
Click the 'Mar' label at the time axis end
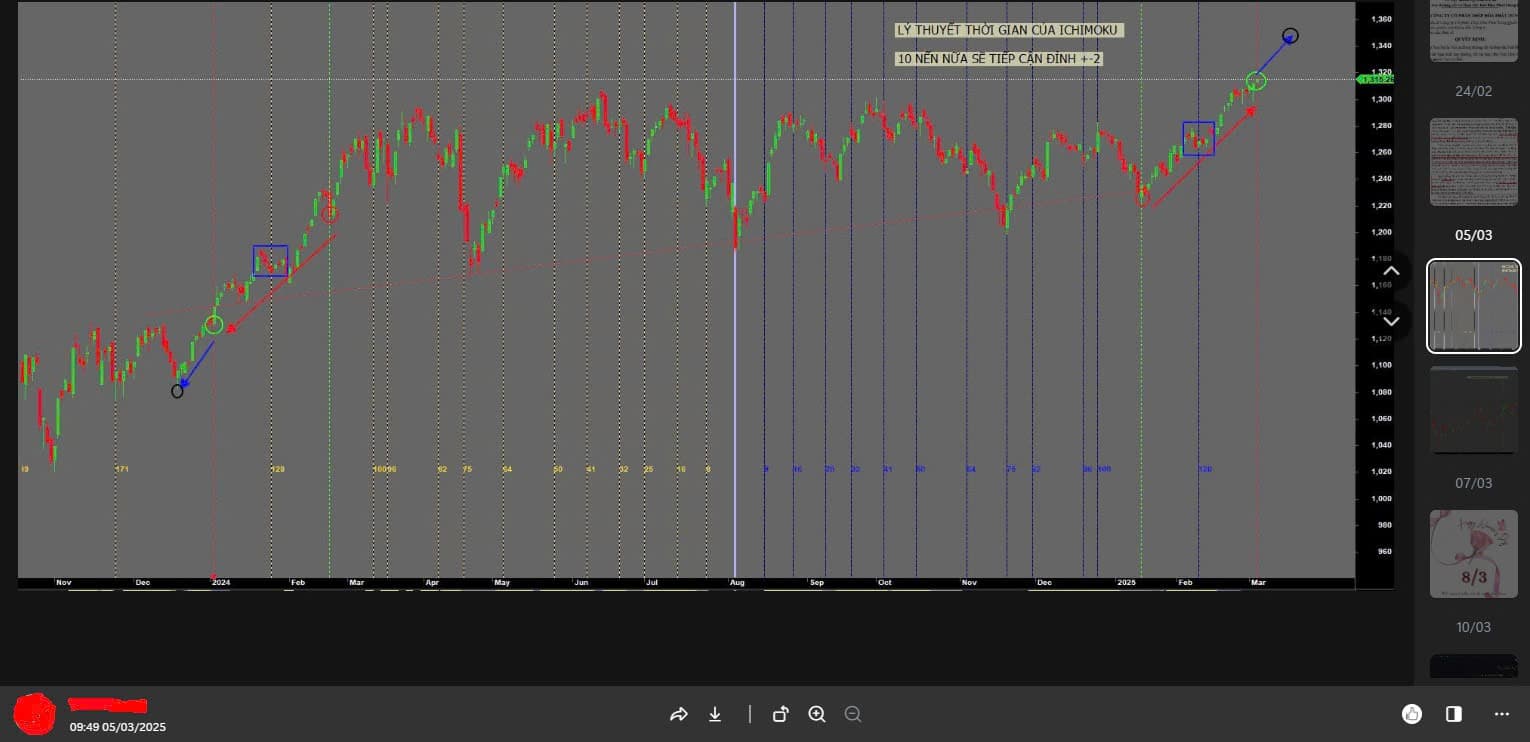1258,582
